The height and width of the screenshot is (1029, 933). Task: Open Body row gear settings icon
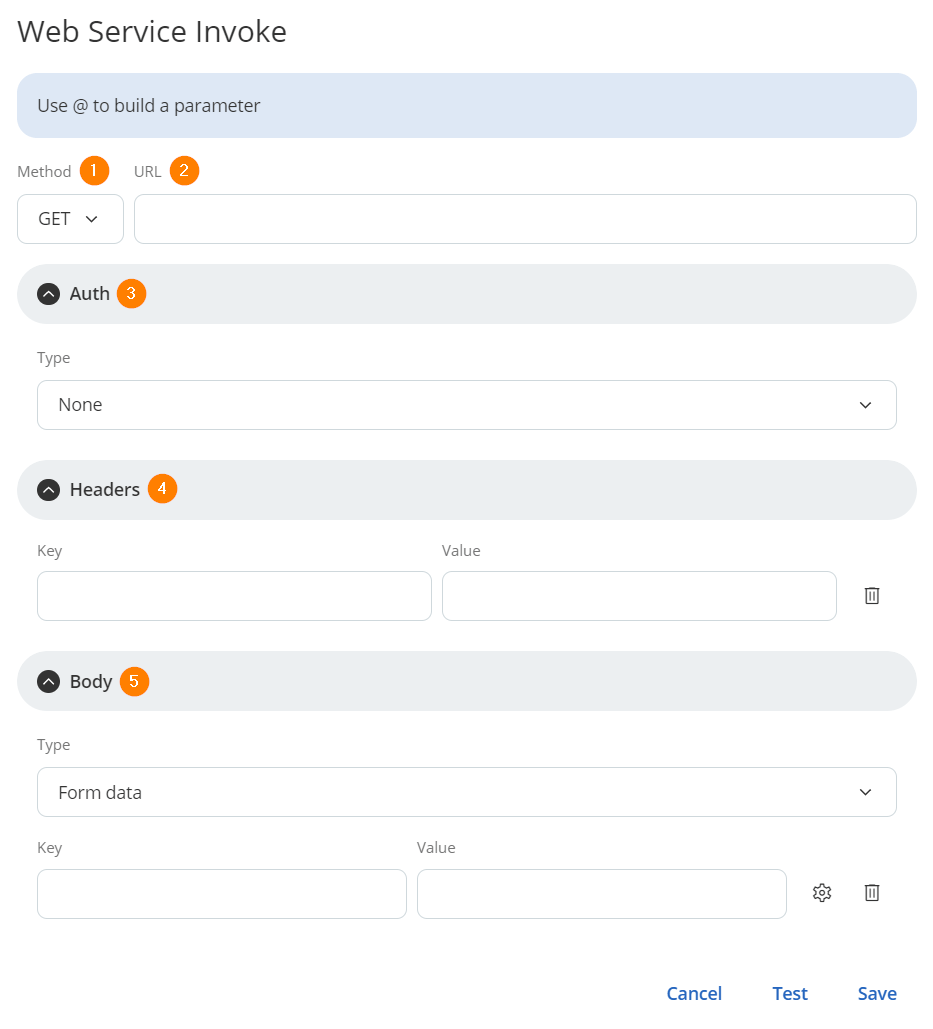pos(822,893)
